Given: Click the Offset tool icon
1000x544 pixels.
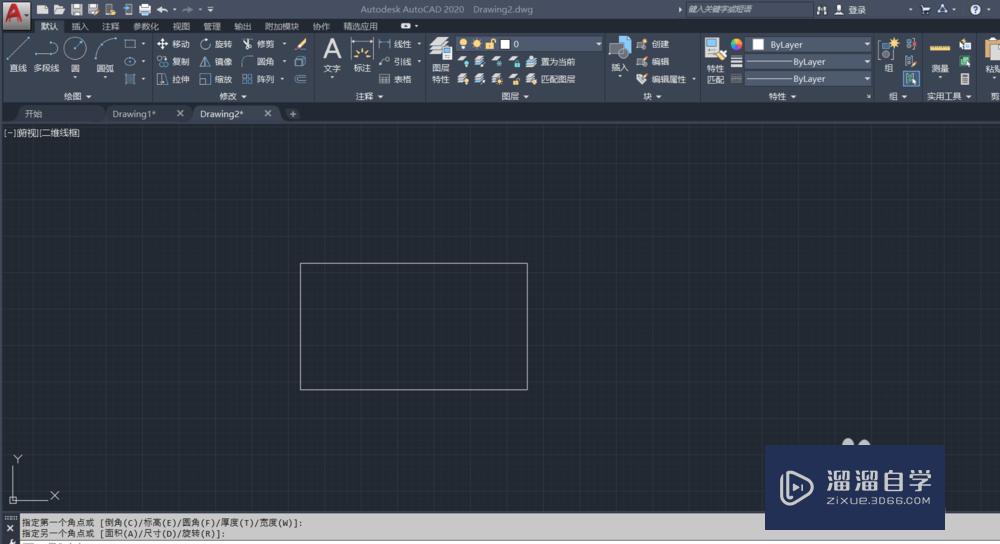Looking at the screenshot, I should tap(301, 79).
